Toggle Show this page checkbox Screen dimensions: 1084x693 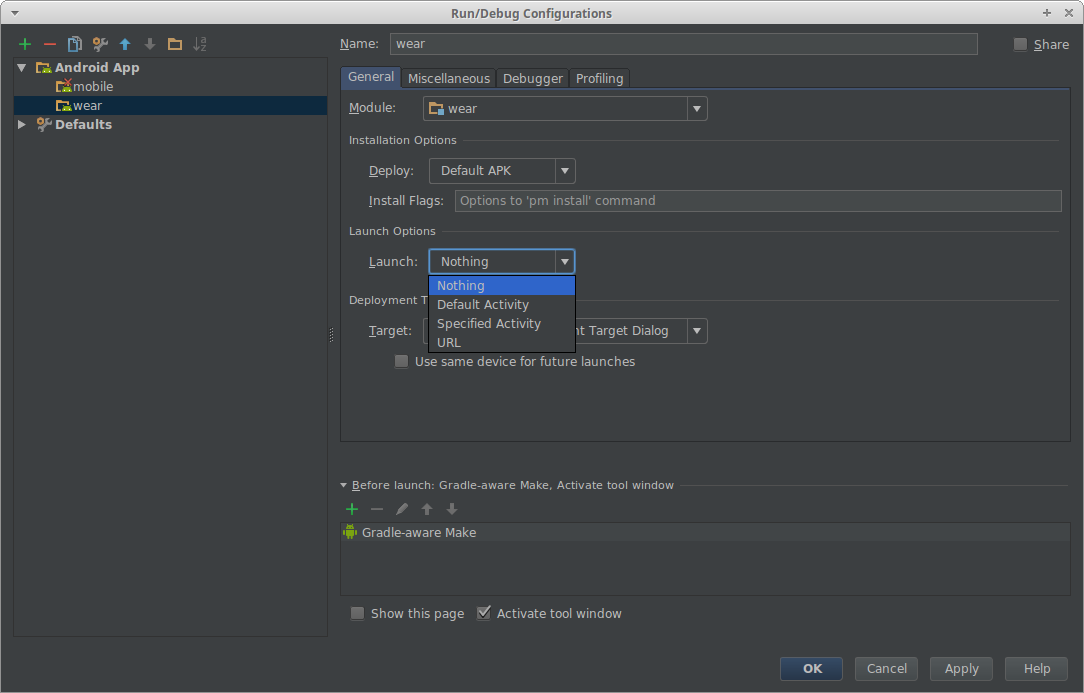(357, 613)
